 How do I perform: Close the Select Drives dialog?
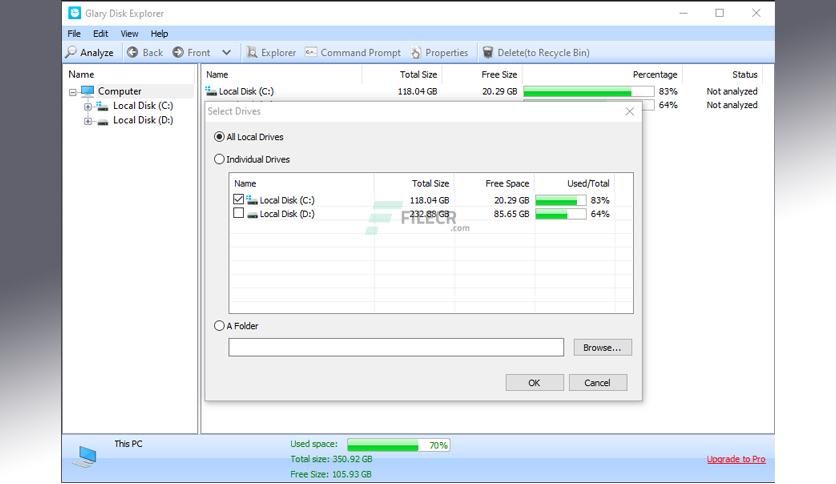tap(630, 111)
